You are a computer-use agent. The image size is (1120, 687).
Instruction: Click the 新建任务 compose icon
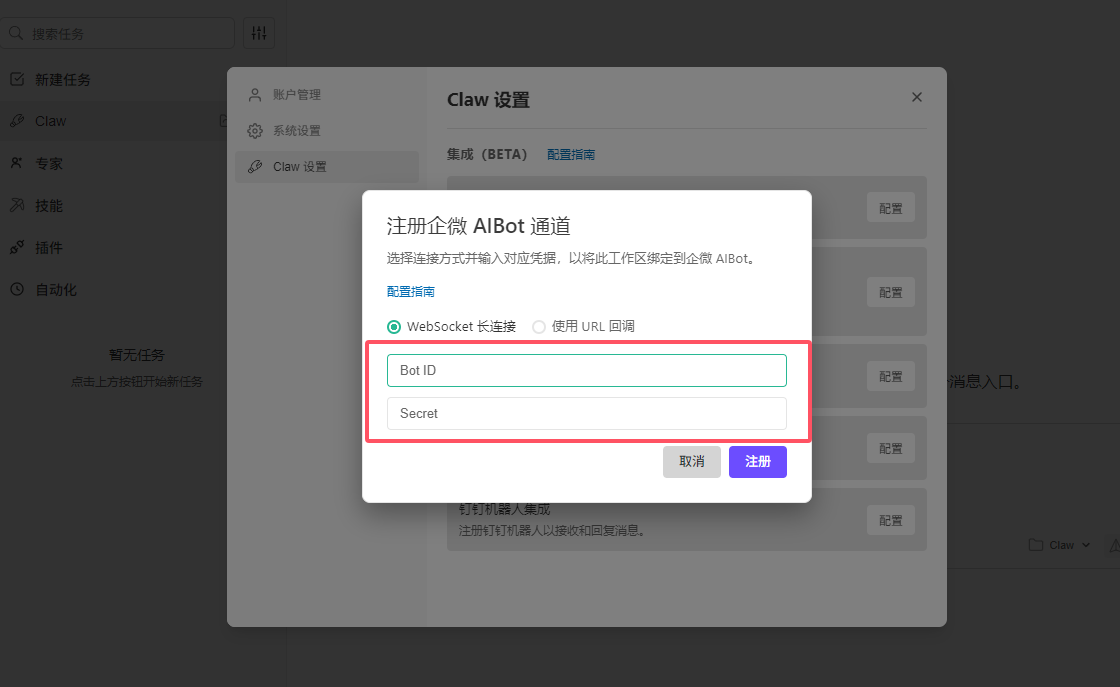click(17, 79)
